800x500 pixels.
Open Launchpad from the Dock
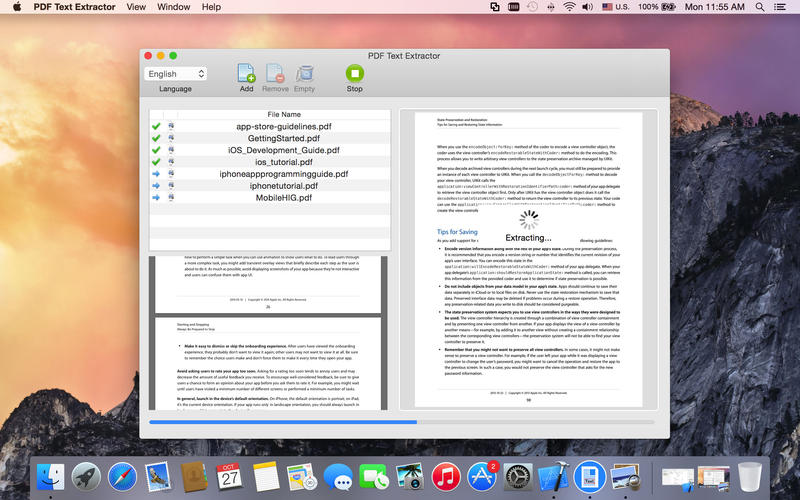(86, 478)
